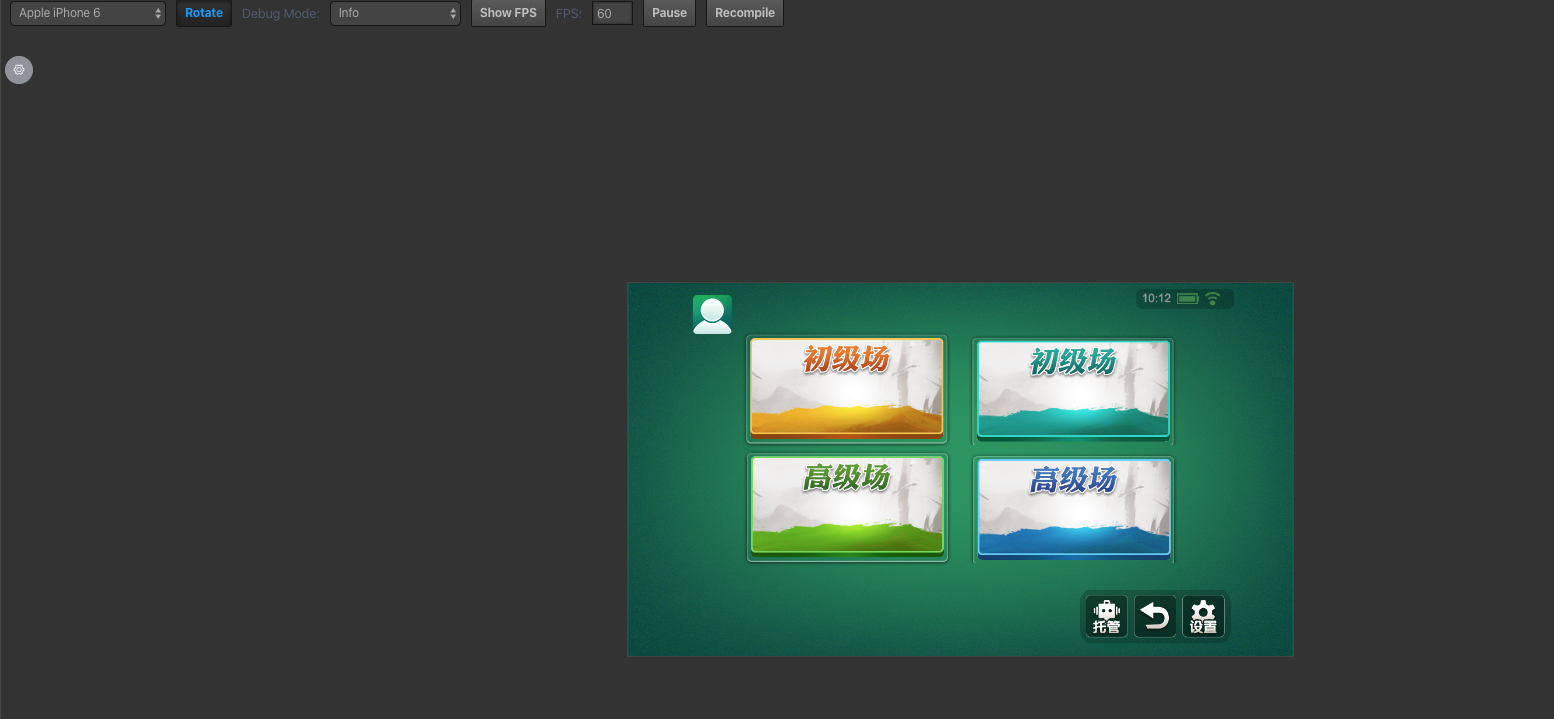Click the Recompile button

(745, 13)
